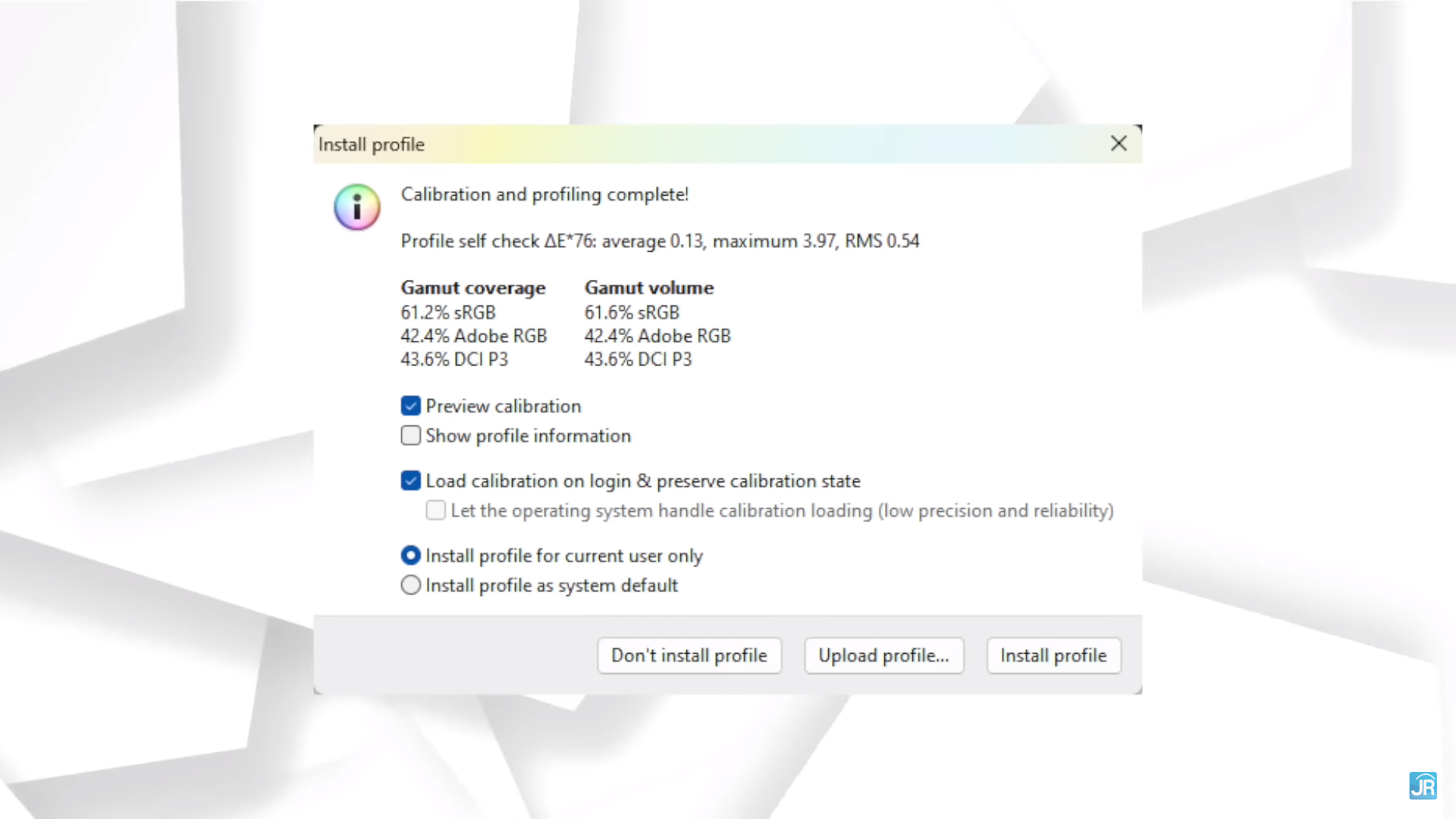The height and width of the screenshot is (819, 1456).
Task: Click the Profile self check ΔE*76 line
Action: (x=660, y=241)
